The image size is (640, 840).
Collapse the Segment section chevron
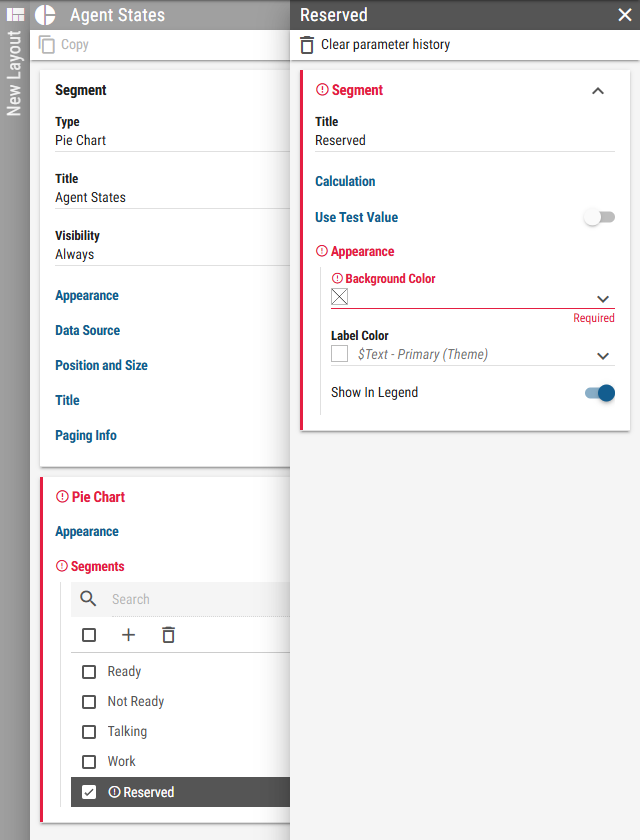coord(598,91)
